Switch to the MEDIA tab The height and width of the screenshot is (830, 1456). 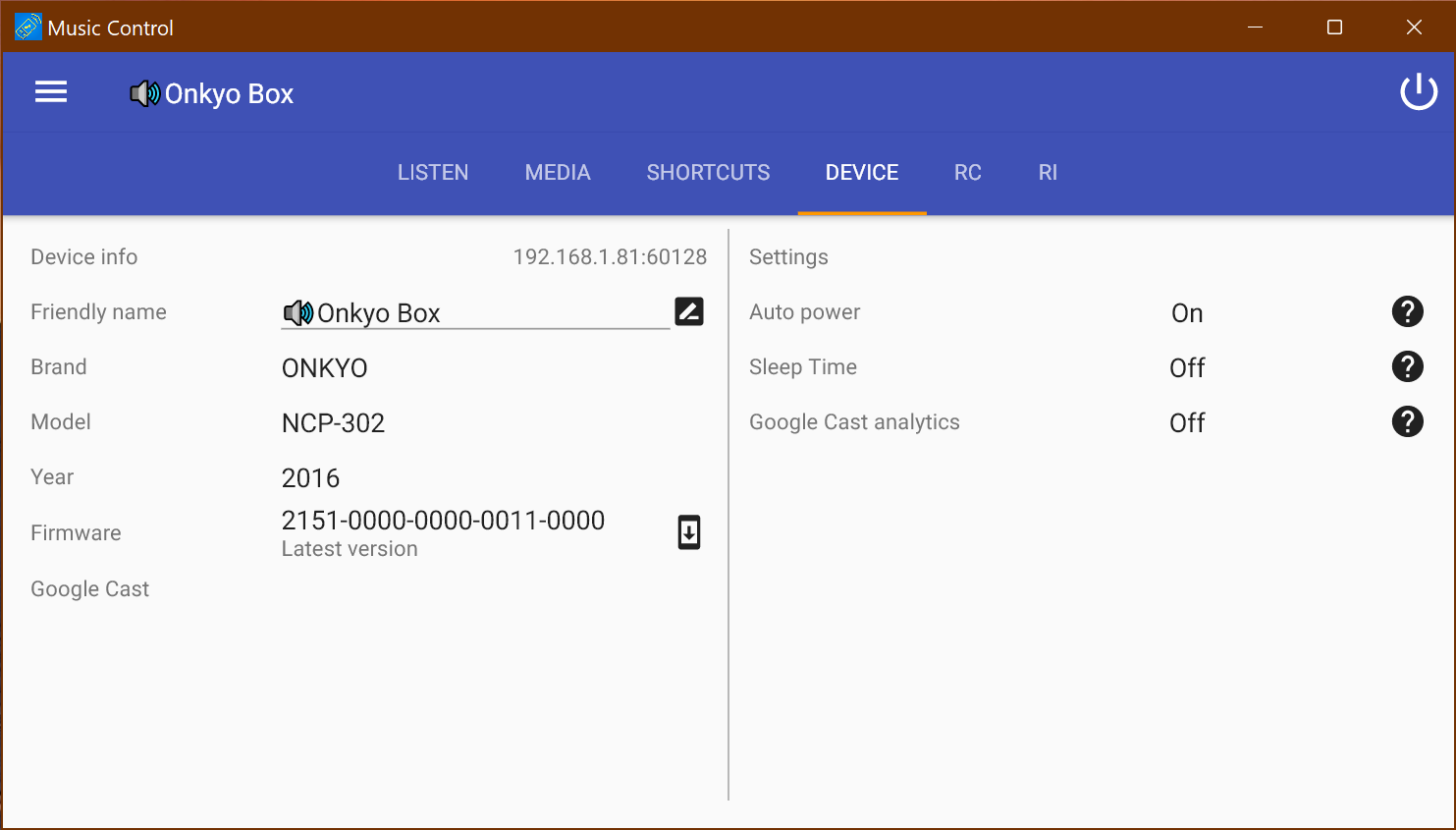tap(558, 173)
